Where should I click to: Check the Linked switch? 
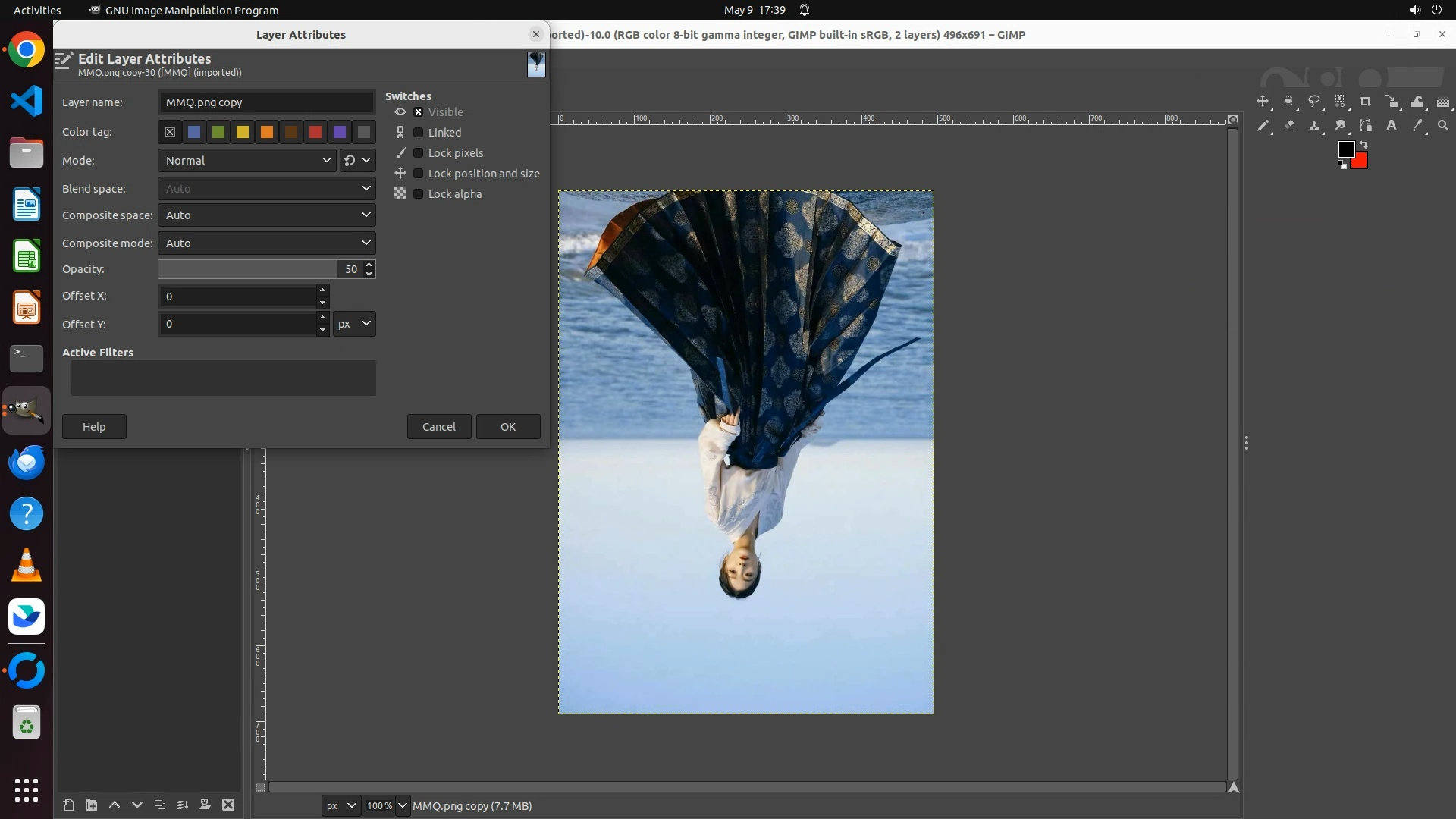418,133
